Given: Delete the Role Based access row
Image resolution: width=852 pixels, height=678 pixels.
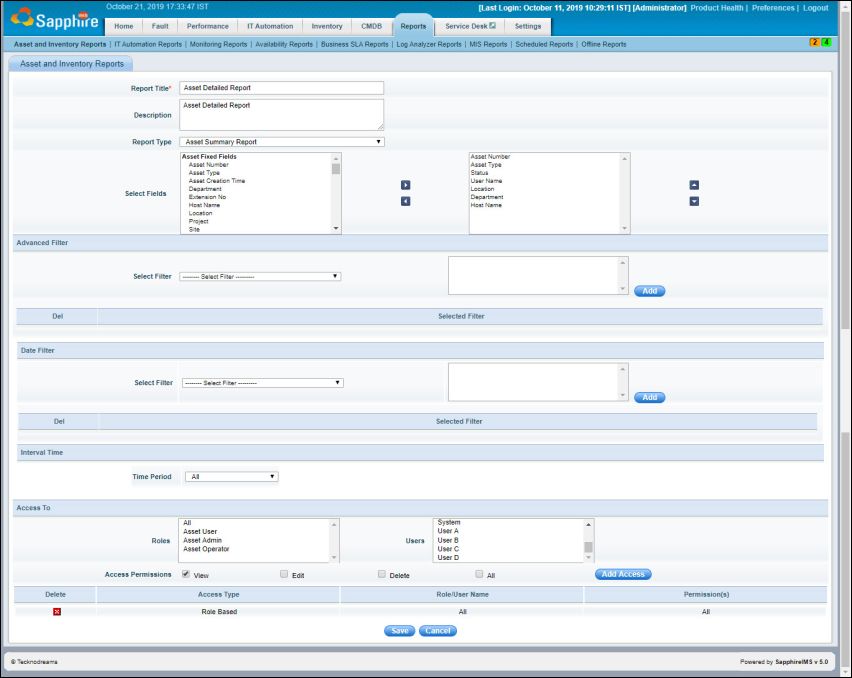Looking at the screenshot, I should point(57,611).
